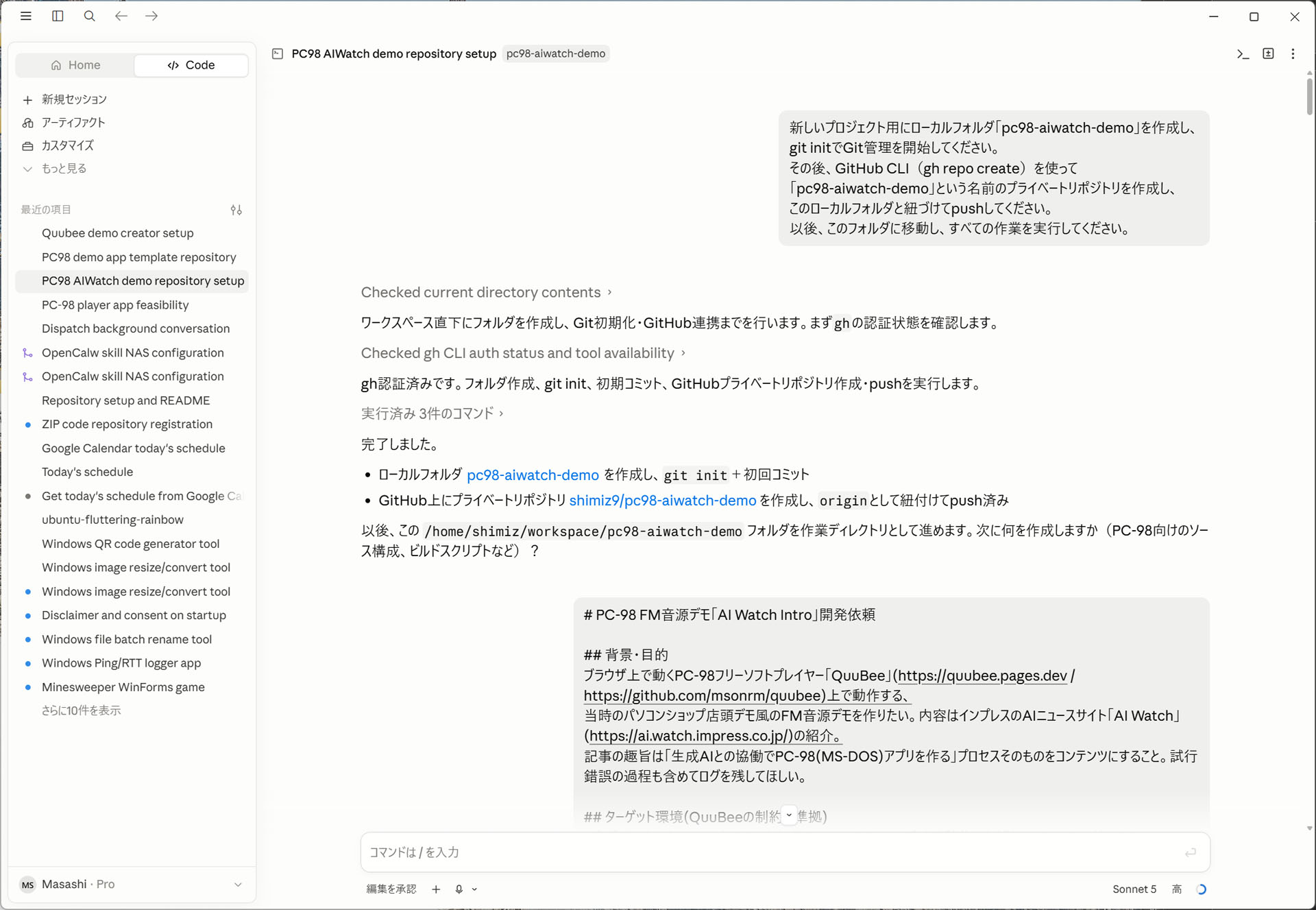Click the session icon beside conversation title
Screen dimensions: 1316x910
pos(278,53)
